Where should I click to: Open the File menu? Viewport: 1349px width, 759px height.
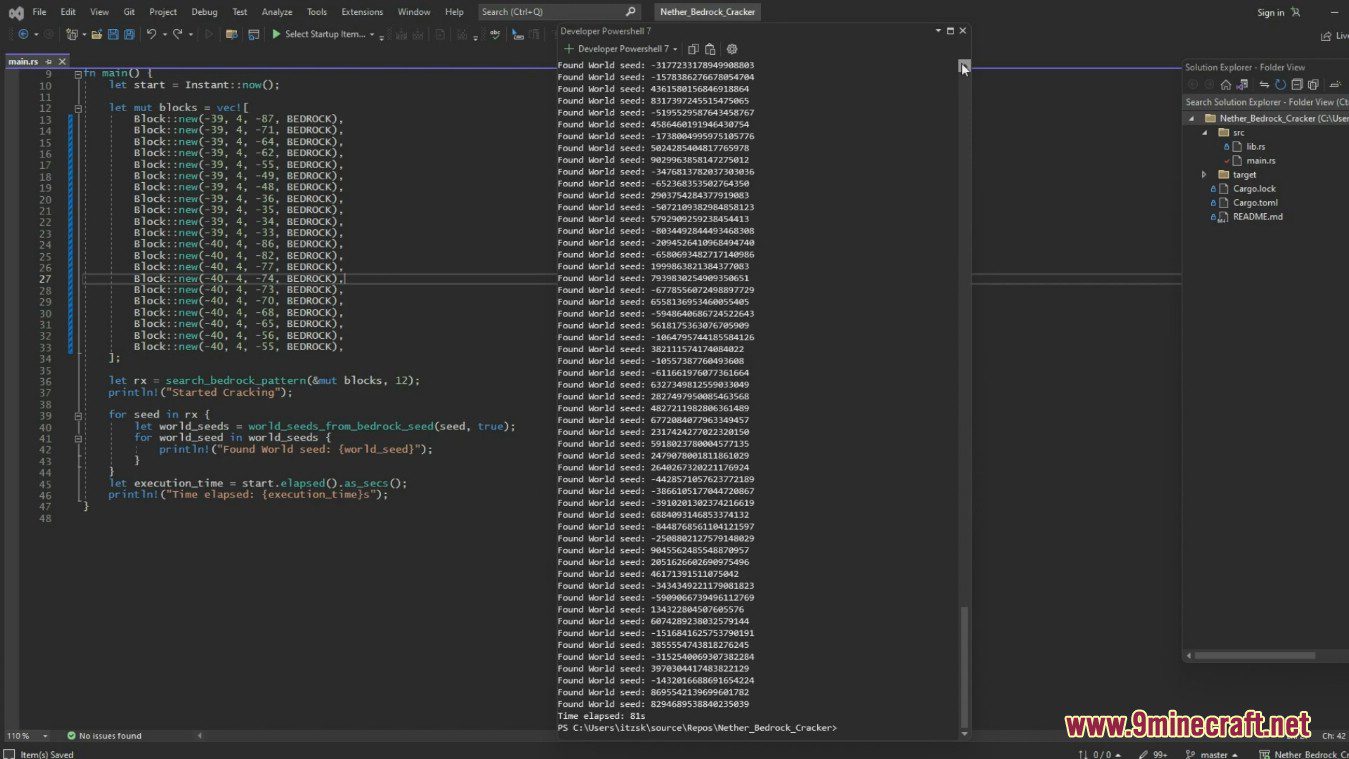click(x=39, y=12)
